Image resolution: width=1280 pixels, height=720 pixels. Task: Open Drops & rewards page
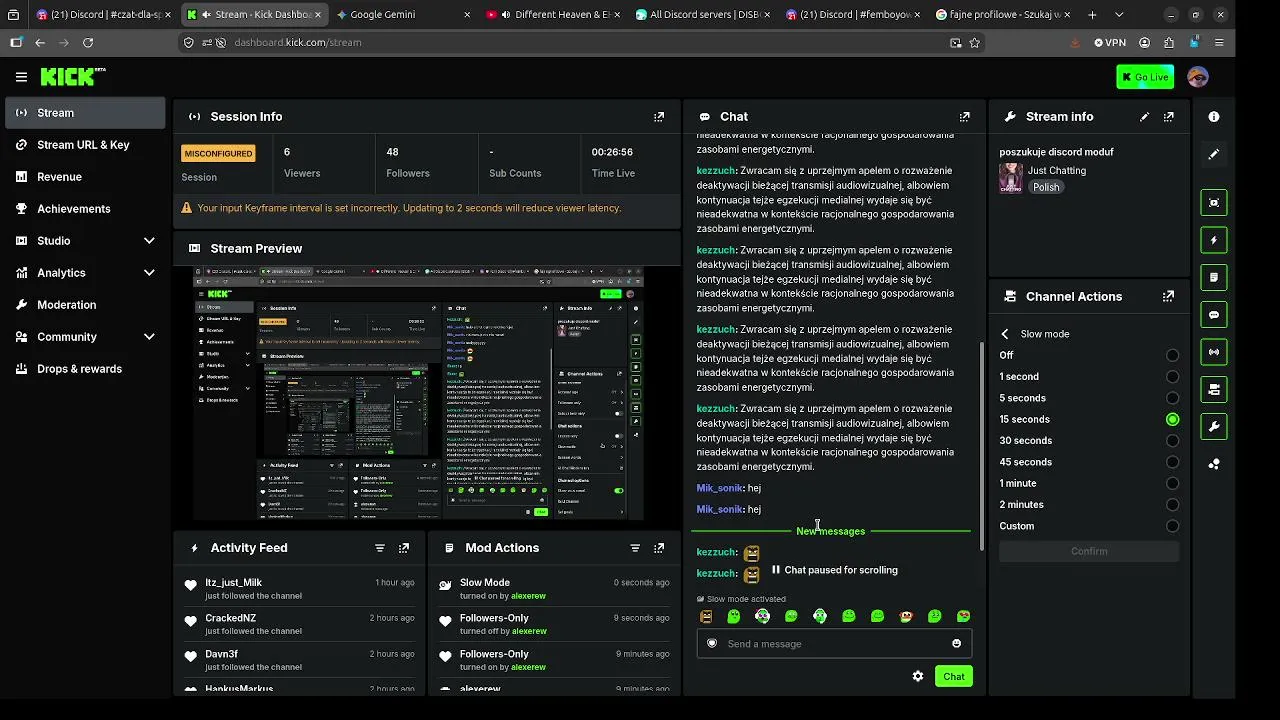[85, 369]
